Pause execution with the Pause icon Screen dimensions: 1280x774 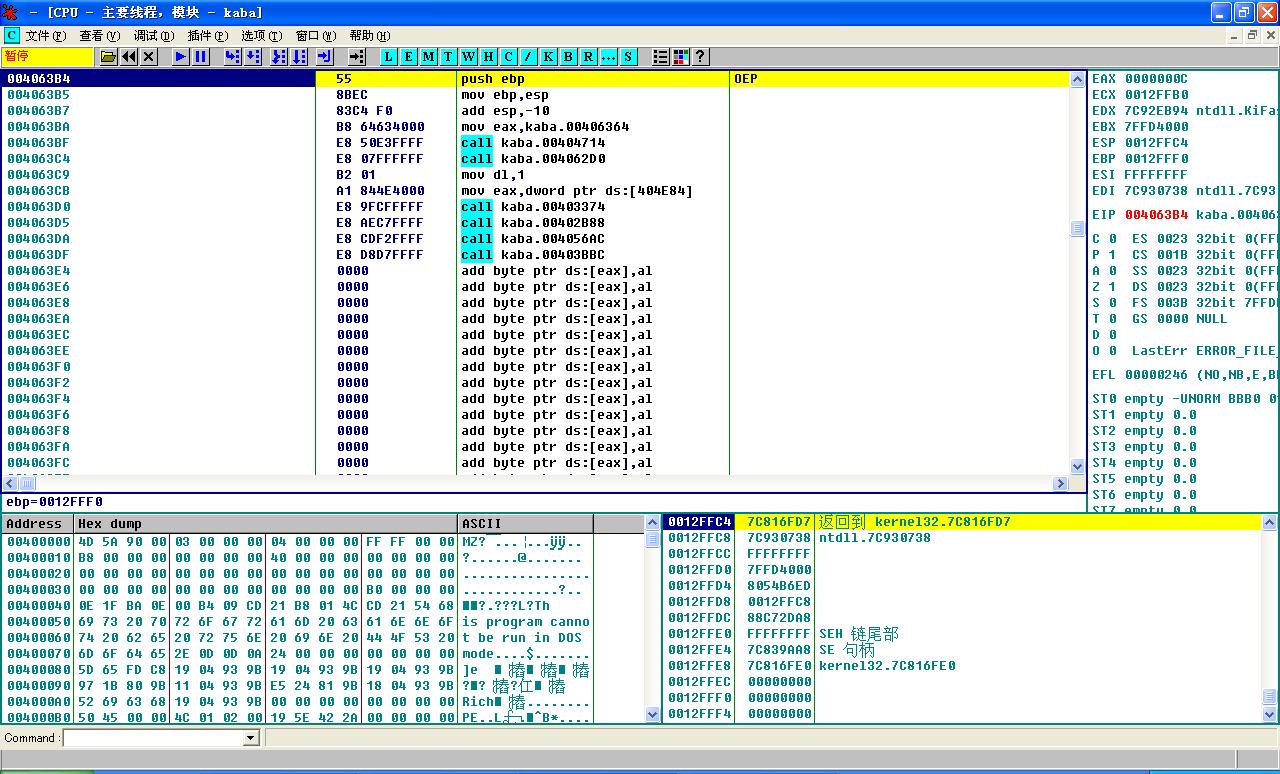(201, 57)
